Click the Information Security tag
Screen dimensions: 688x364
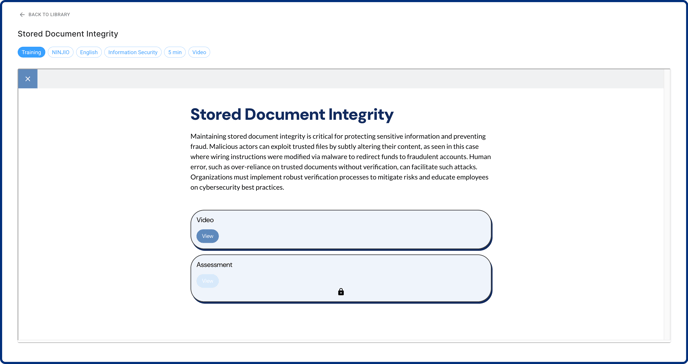(133, 52)
